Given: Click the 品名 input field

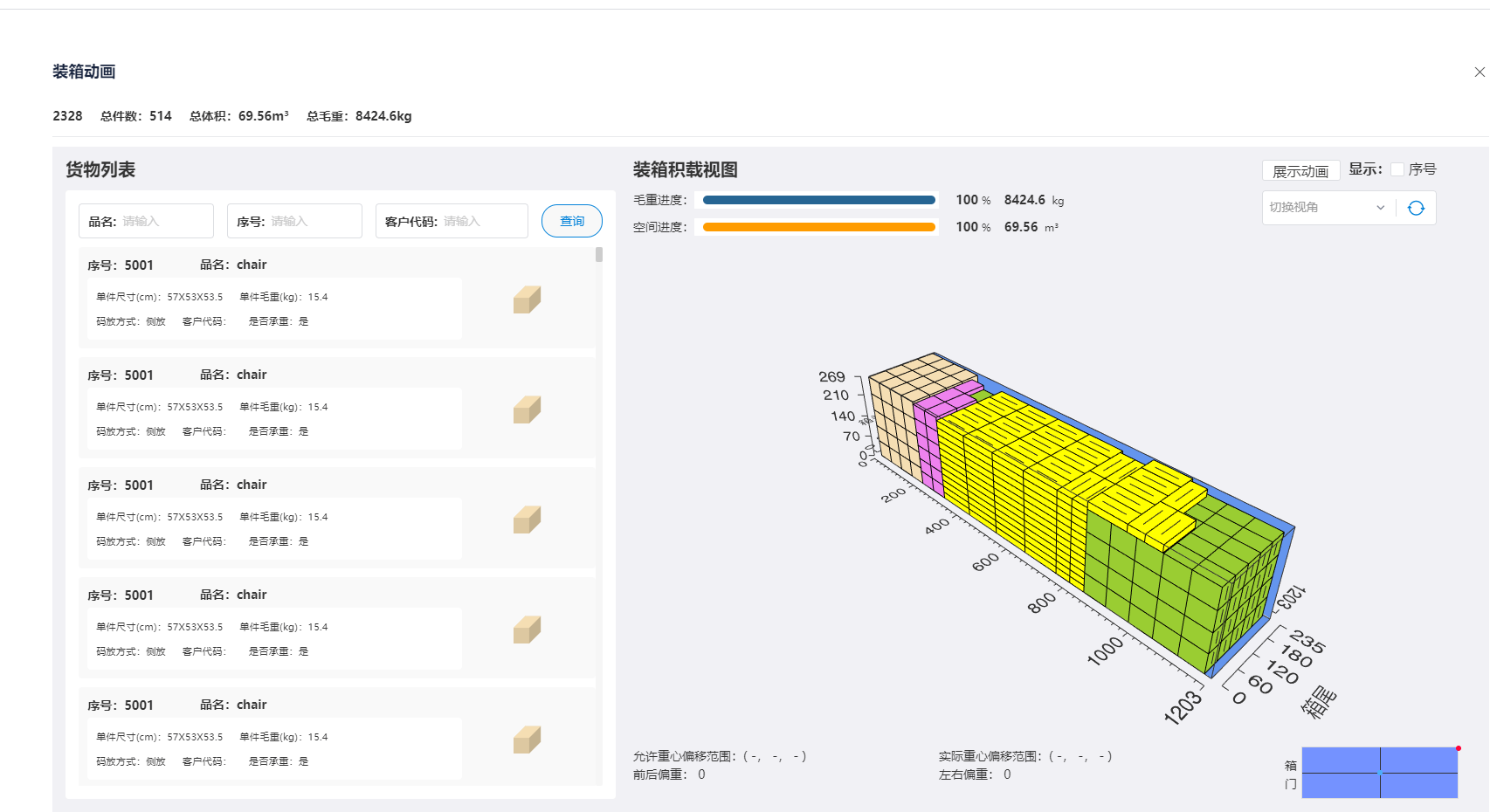Looking at the screenshot, I should point(157,220).
